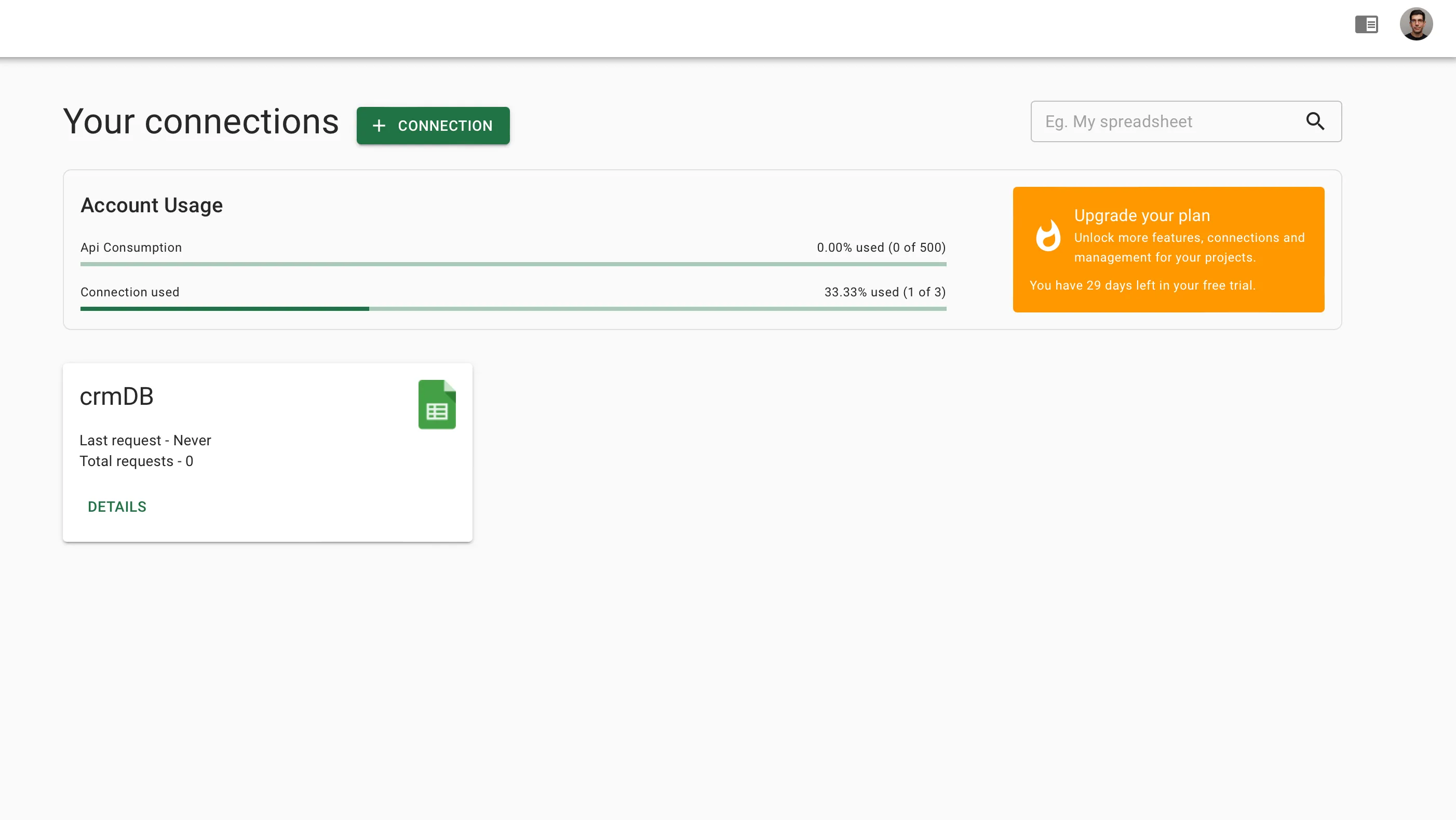Click the 'Last request - Never' text
This screenshot has width=1456, height=820.
(x=145, y=440)
